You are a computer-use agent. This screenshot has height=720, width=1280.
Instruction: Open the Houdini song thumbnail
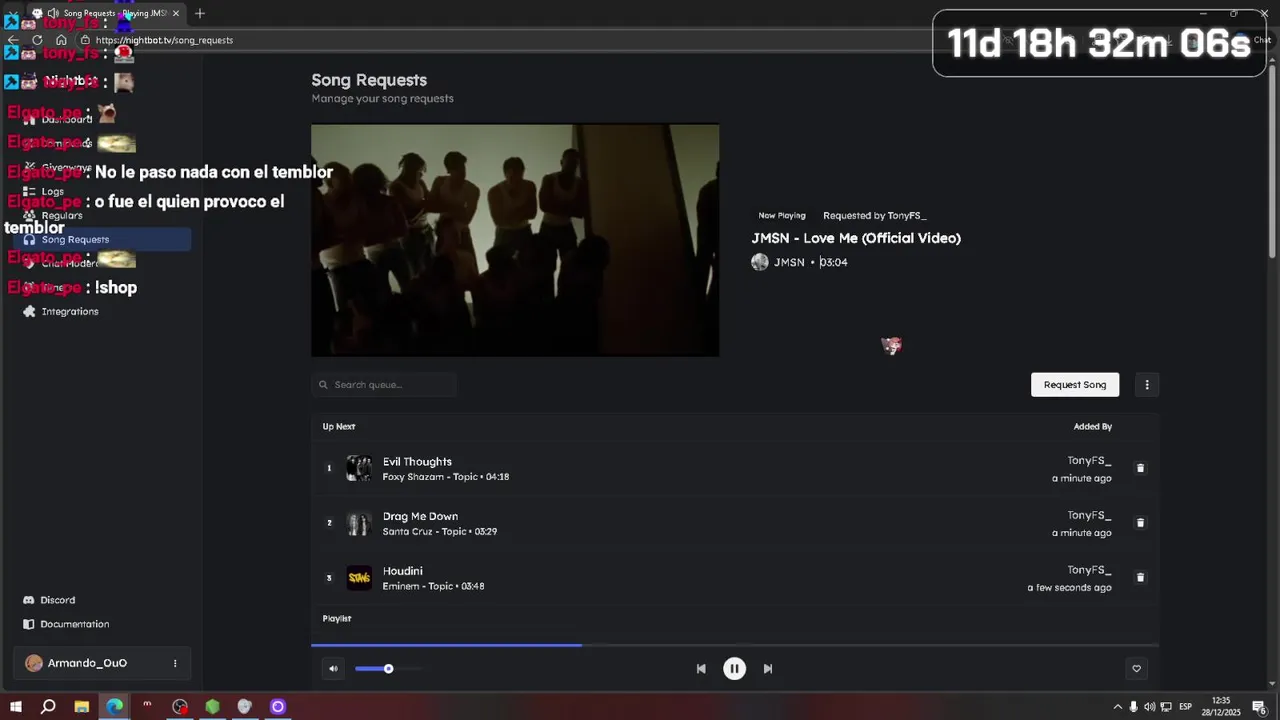pyautogui.click(x=359, y=578)
